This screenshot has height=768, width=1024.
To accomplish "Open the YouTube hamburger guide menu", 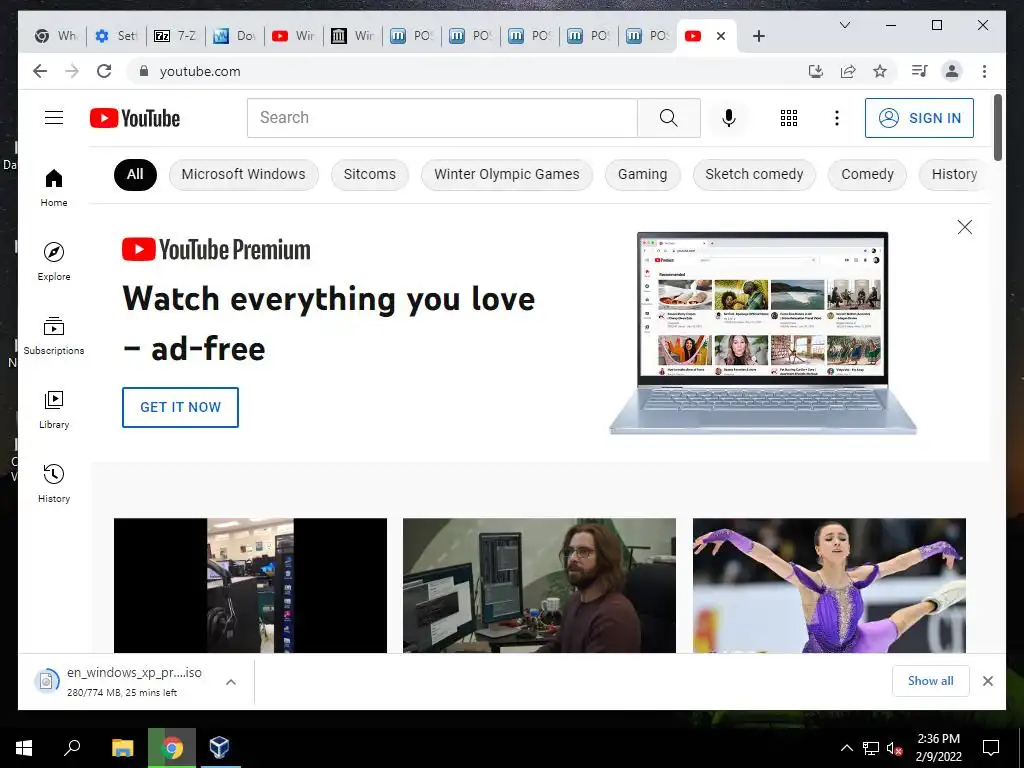I will tap(54, 118).
